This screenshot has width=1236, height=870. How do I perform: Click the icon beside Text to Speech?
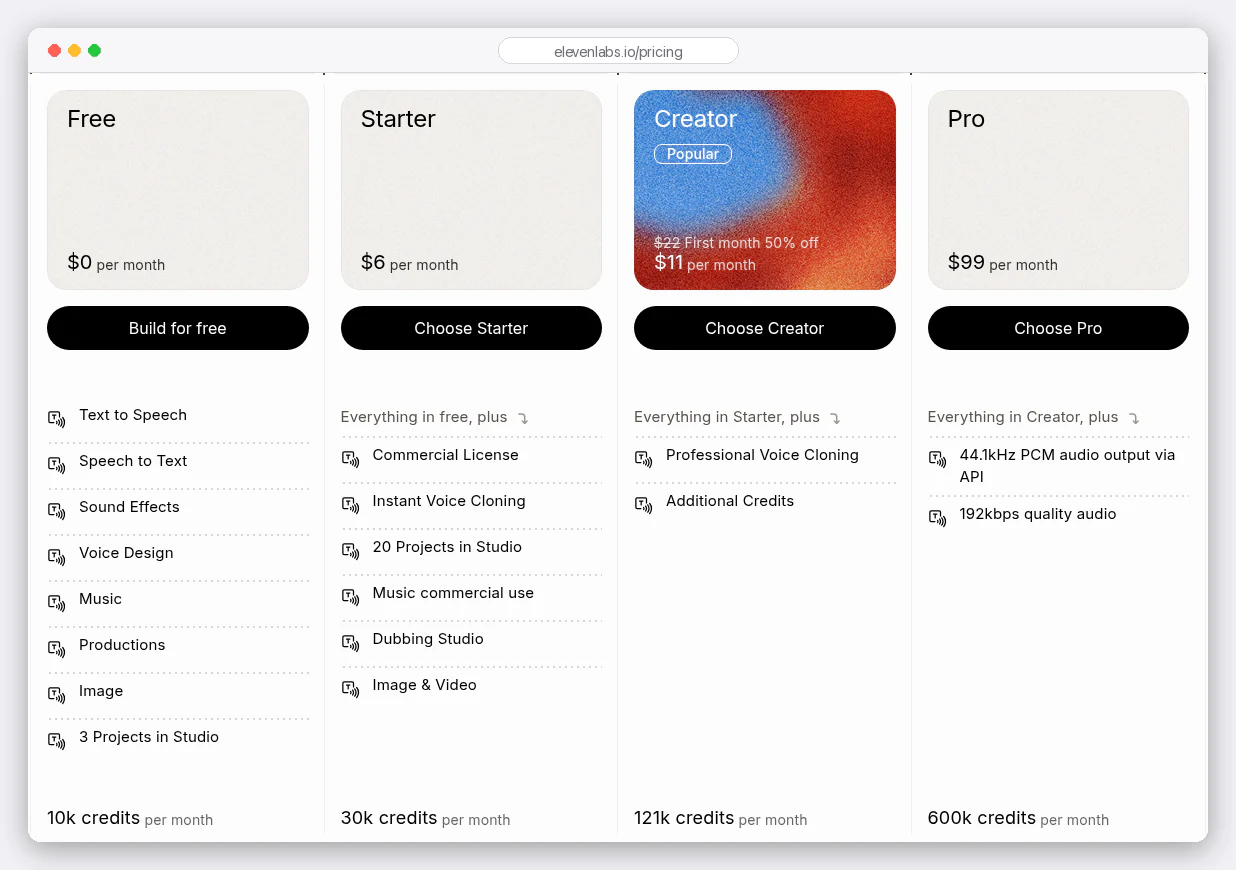[x=57, y=419]
